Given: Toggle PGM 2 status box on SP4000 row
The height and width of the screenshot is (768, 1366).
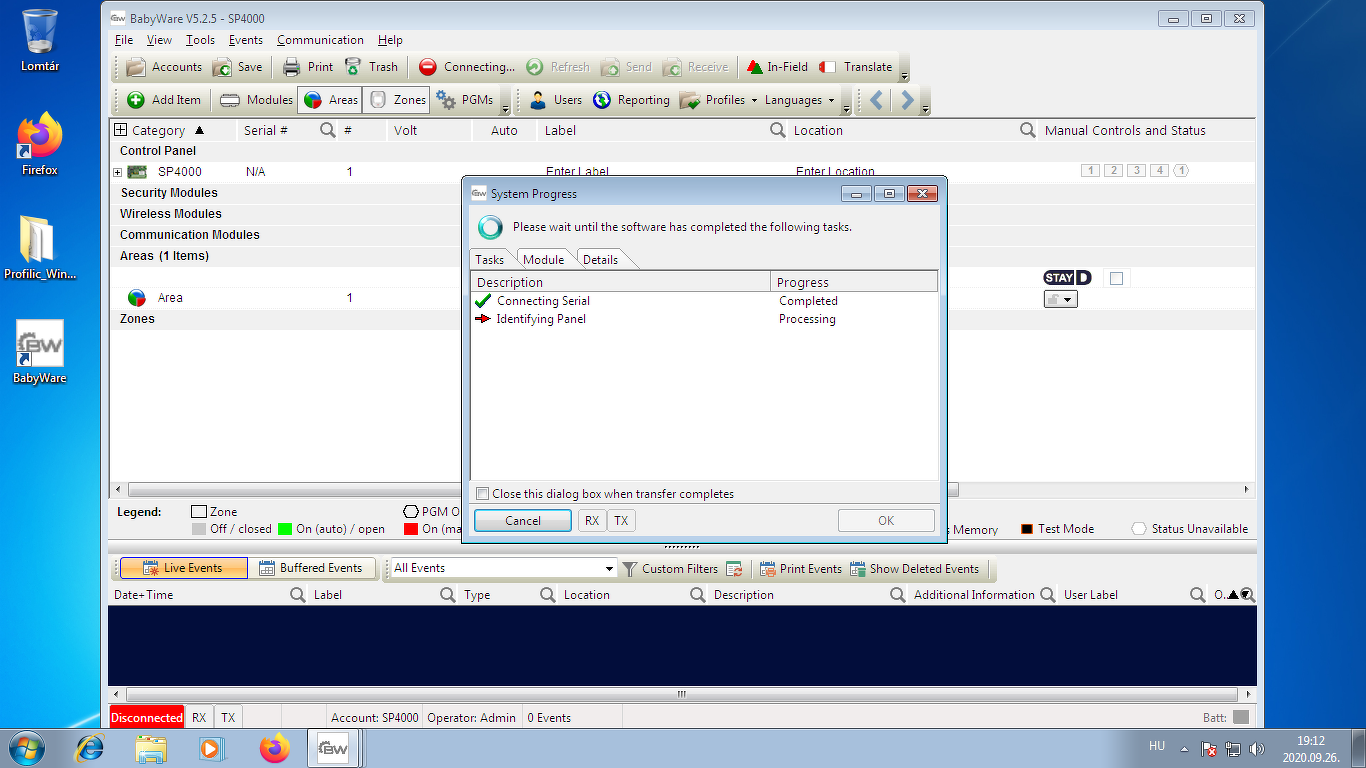Looking at the screenshot, I should click(1114, 171).
